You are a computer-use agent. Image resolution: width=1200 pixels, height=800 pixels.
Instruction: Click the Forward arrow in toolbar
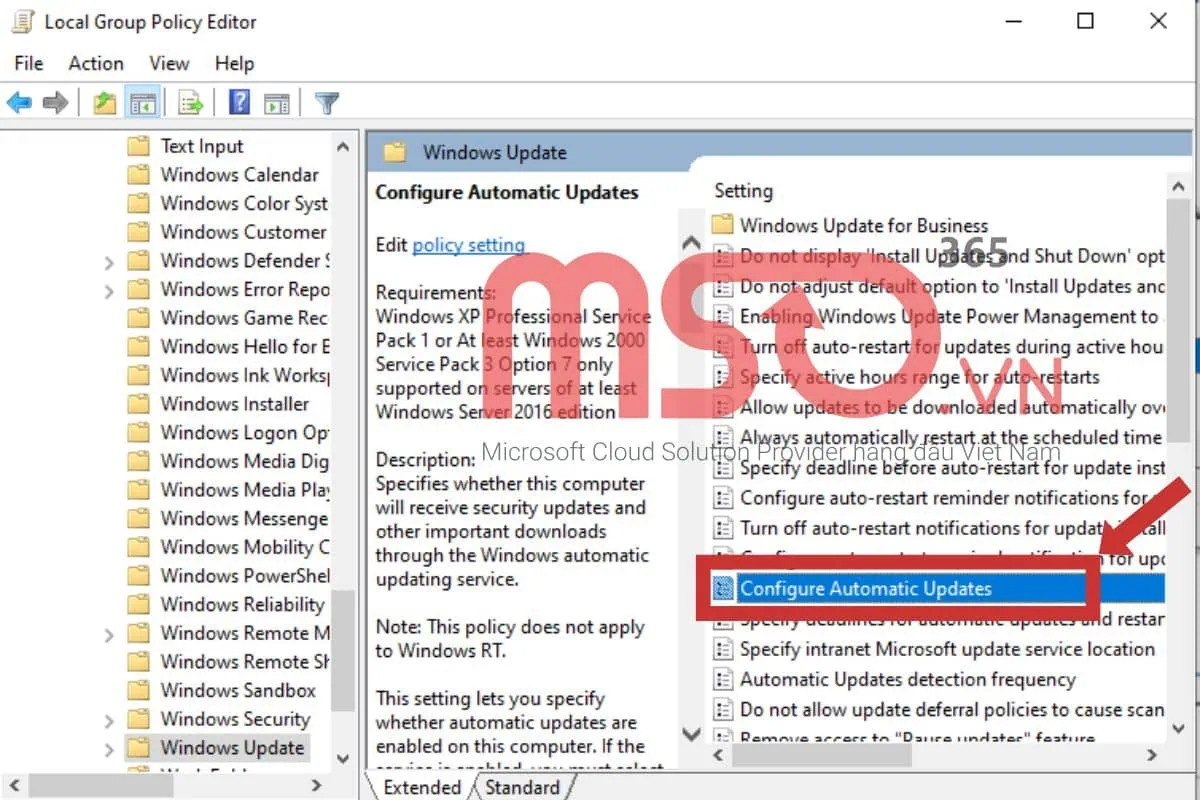(55, 102)
